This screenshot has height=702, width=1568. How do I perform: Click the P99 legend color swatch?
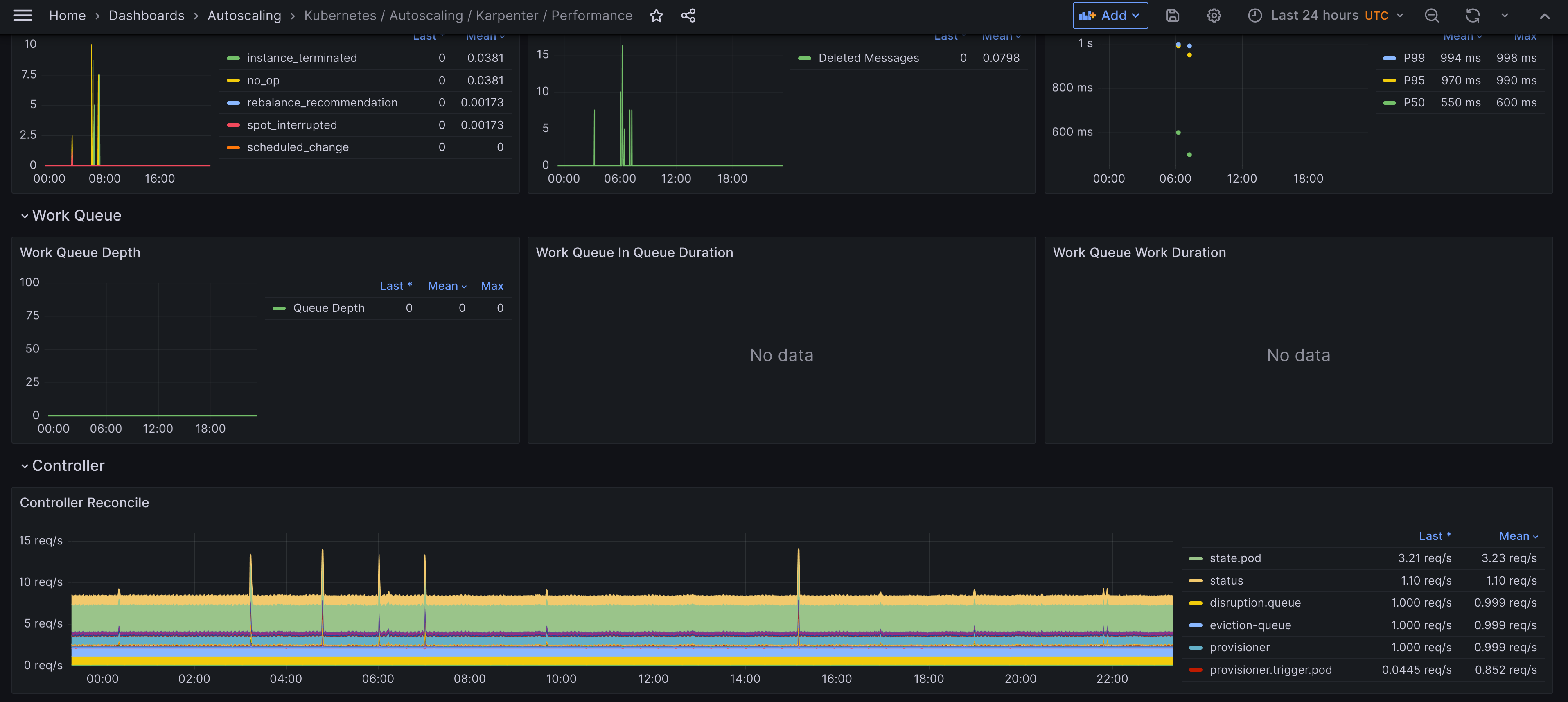pos(1389,58)
